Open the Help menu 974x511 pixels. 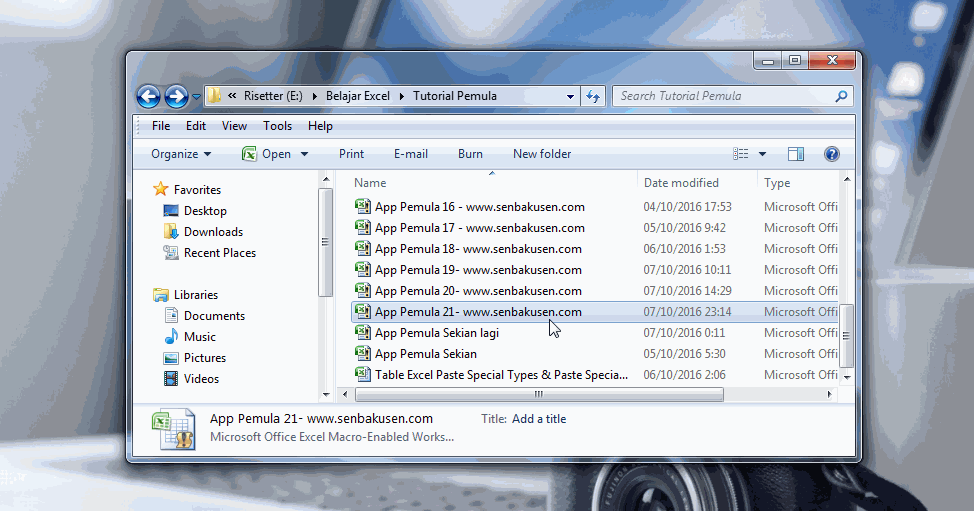pyautogui.click(x=320, y=126)
